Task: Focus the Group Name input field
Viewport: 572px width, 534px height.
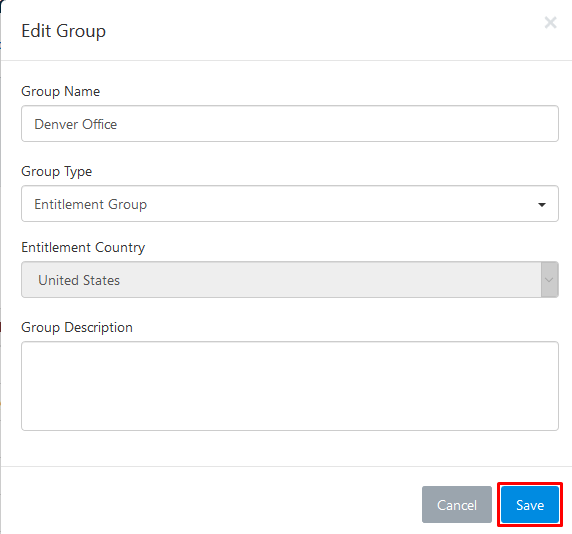Action: pyautogui.click(x=290, y=124)
